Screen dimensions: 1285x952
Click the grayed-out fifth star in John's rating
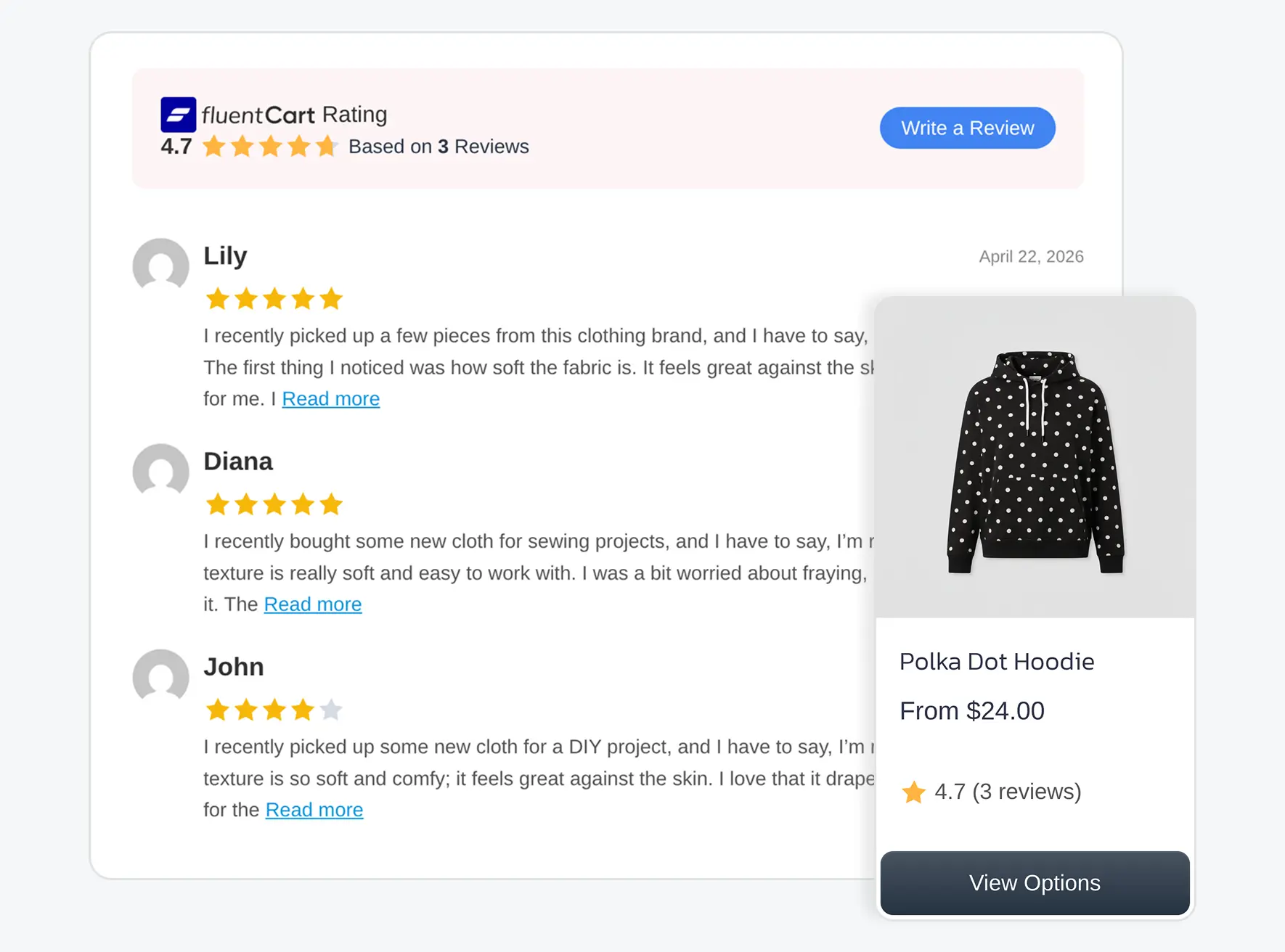[x=331, y=710]
